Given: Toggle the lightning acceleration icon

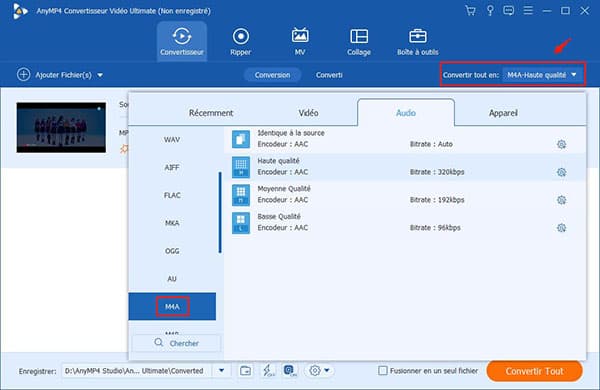Looking at the screenshot, I should point(268,370).
